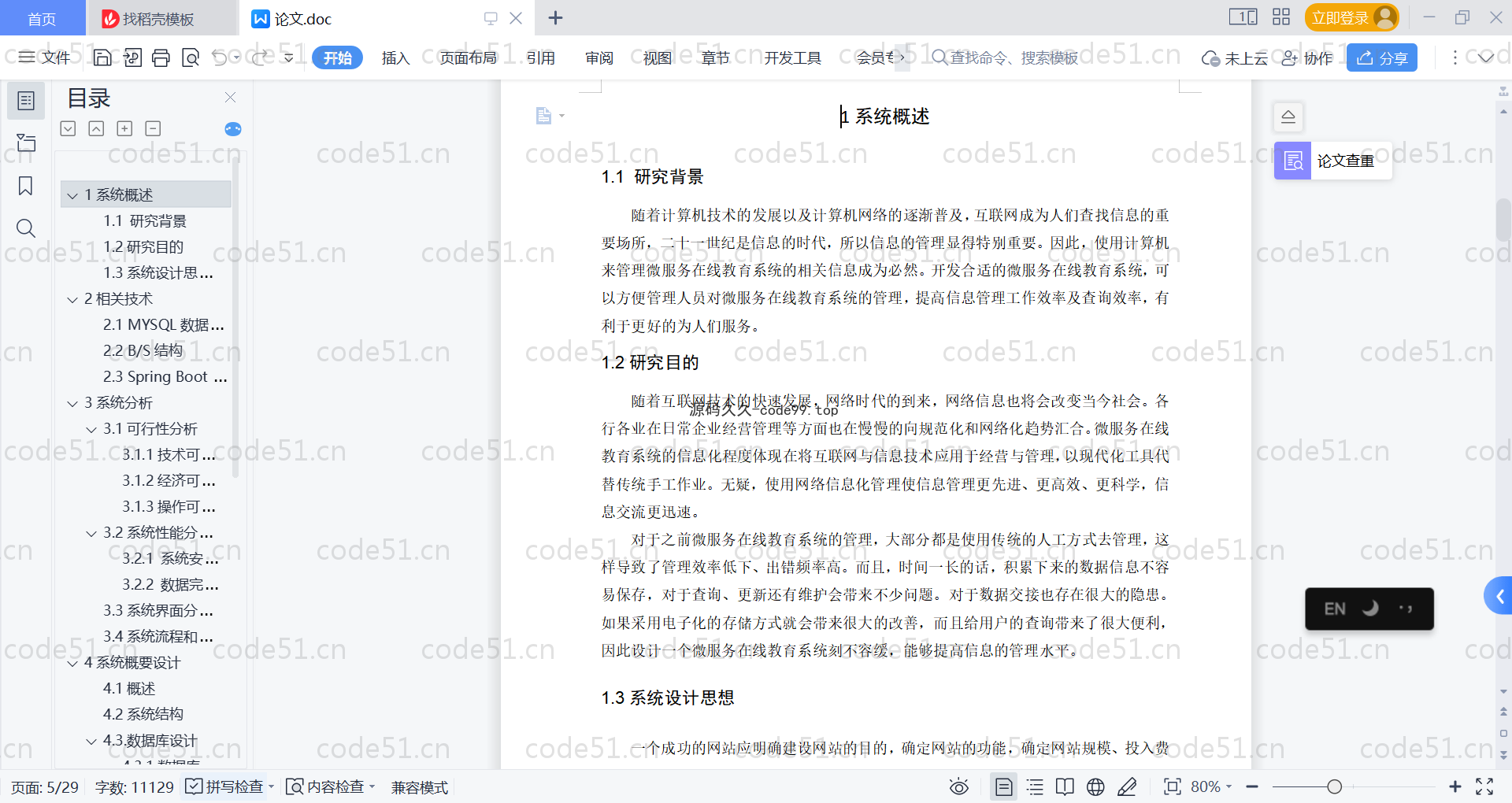This screenshot has width=1512, height=803.
Task: Click the 未上云 cloud status button
Action: pyautogui.click(x=1235, y=57)
